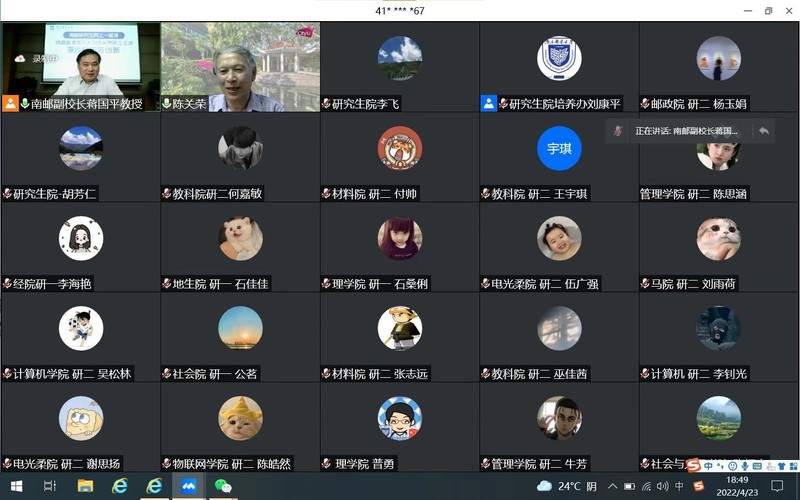This screenshot has width=800, height=500.
Task: Click the orange host icon beside 南邮副校长蒋国平教授
Action: (11, 104)
